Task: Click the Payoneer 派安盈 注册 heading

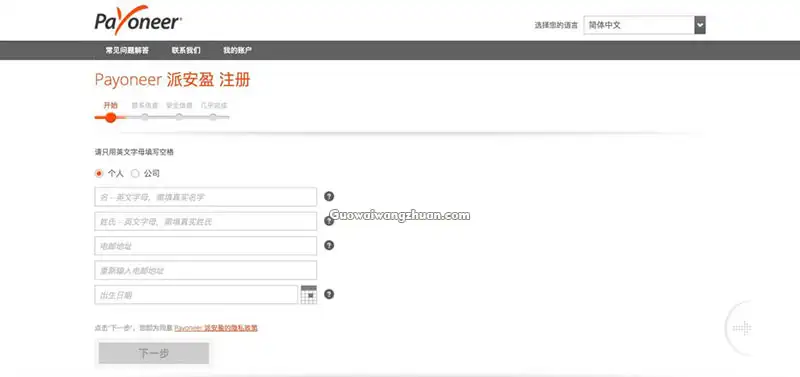Action: click(172, 80)
